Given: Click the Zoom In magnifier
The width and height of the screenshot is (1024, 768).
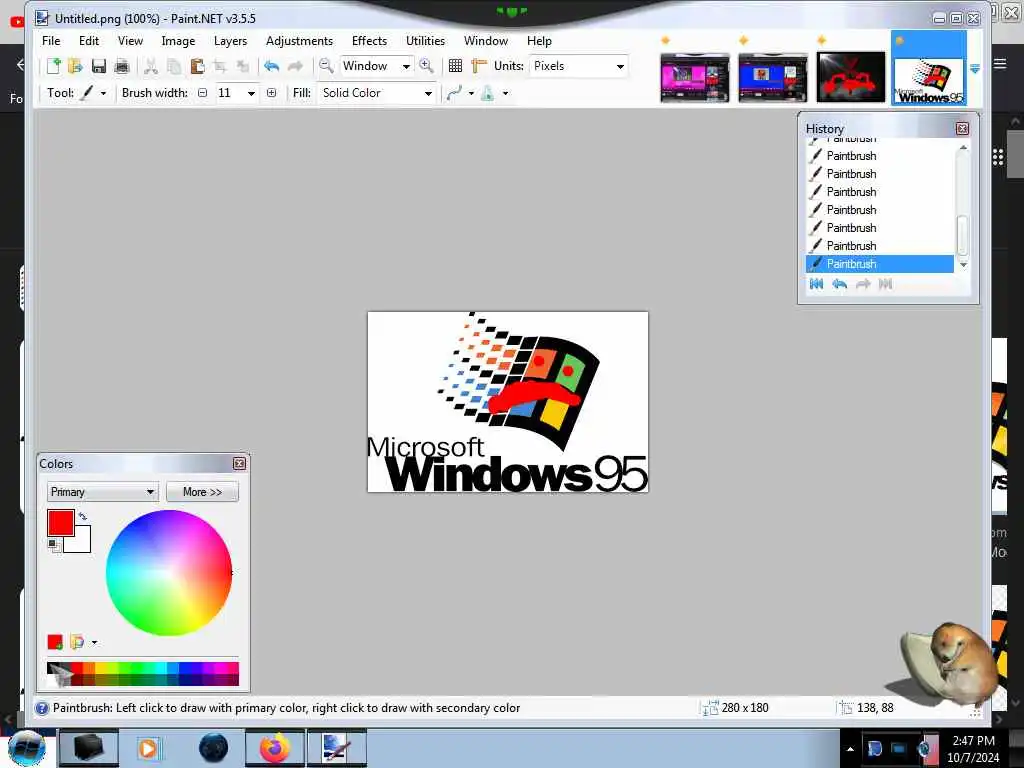Looking at the screenshot, I should [x=426, y=65].
